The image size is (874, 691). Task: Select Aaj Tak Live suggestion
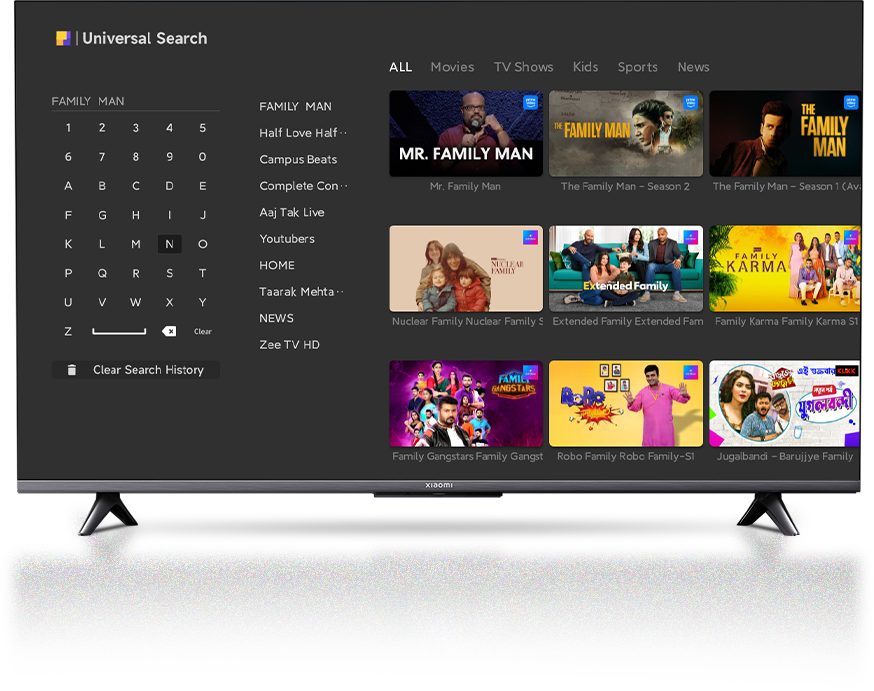point(292,212)
